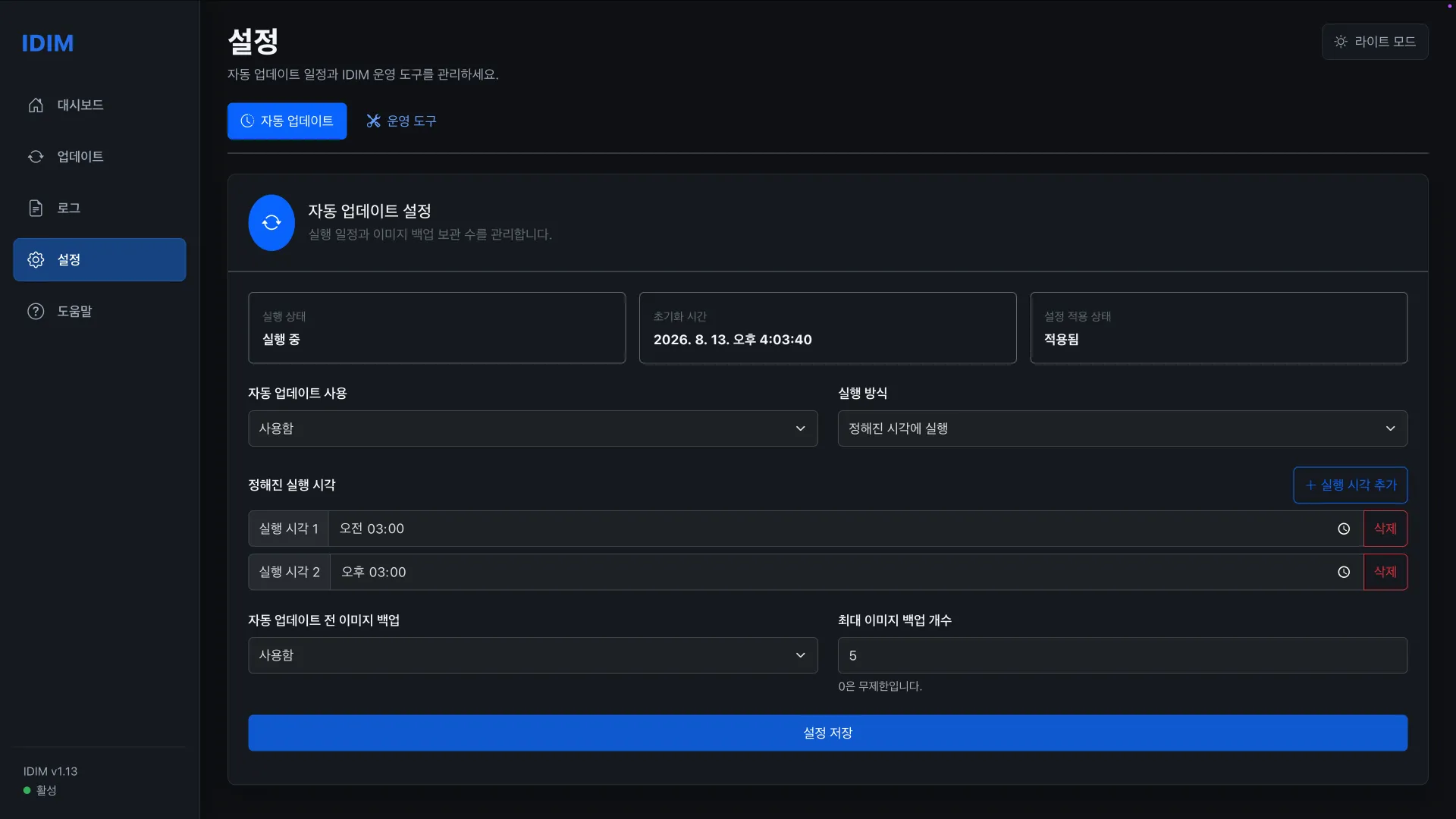The height and width of the screenshot is (819, 1456).
Task: Click the 초기화 시간 value 2026. 8. 13.
Action: (x=733, y=340)
